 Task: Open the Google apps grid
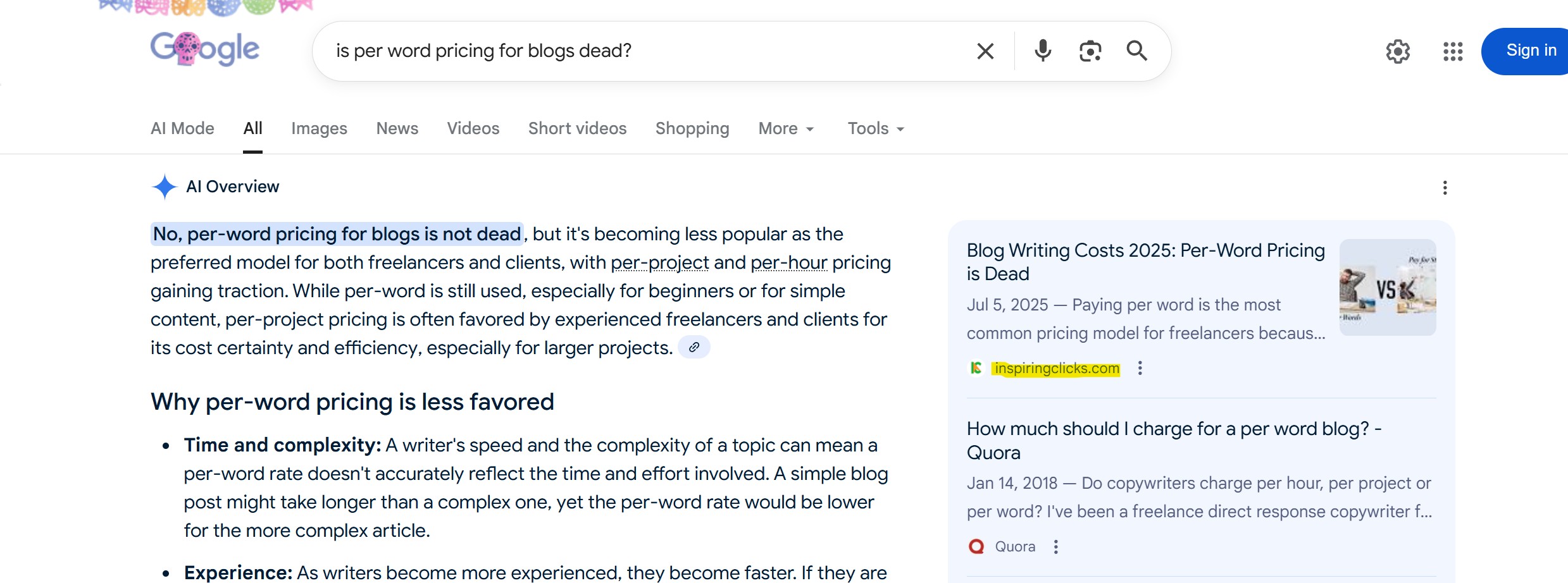[1453, 51]
